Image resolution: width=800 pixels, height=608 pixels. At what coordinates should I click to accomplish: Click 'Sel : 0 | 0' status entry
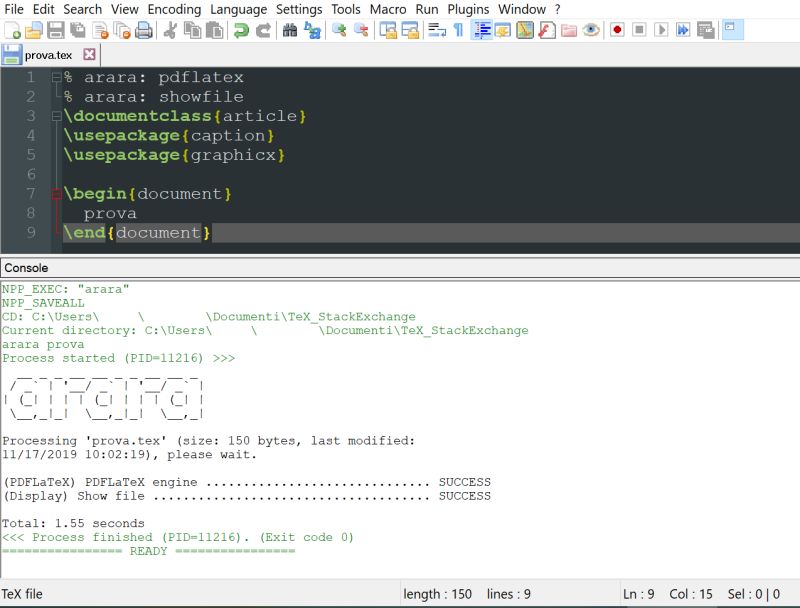tap(754, 594)
